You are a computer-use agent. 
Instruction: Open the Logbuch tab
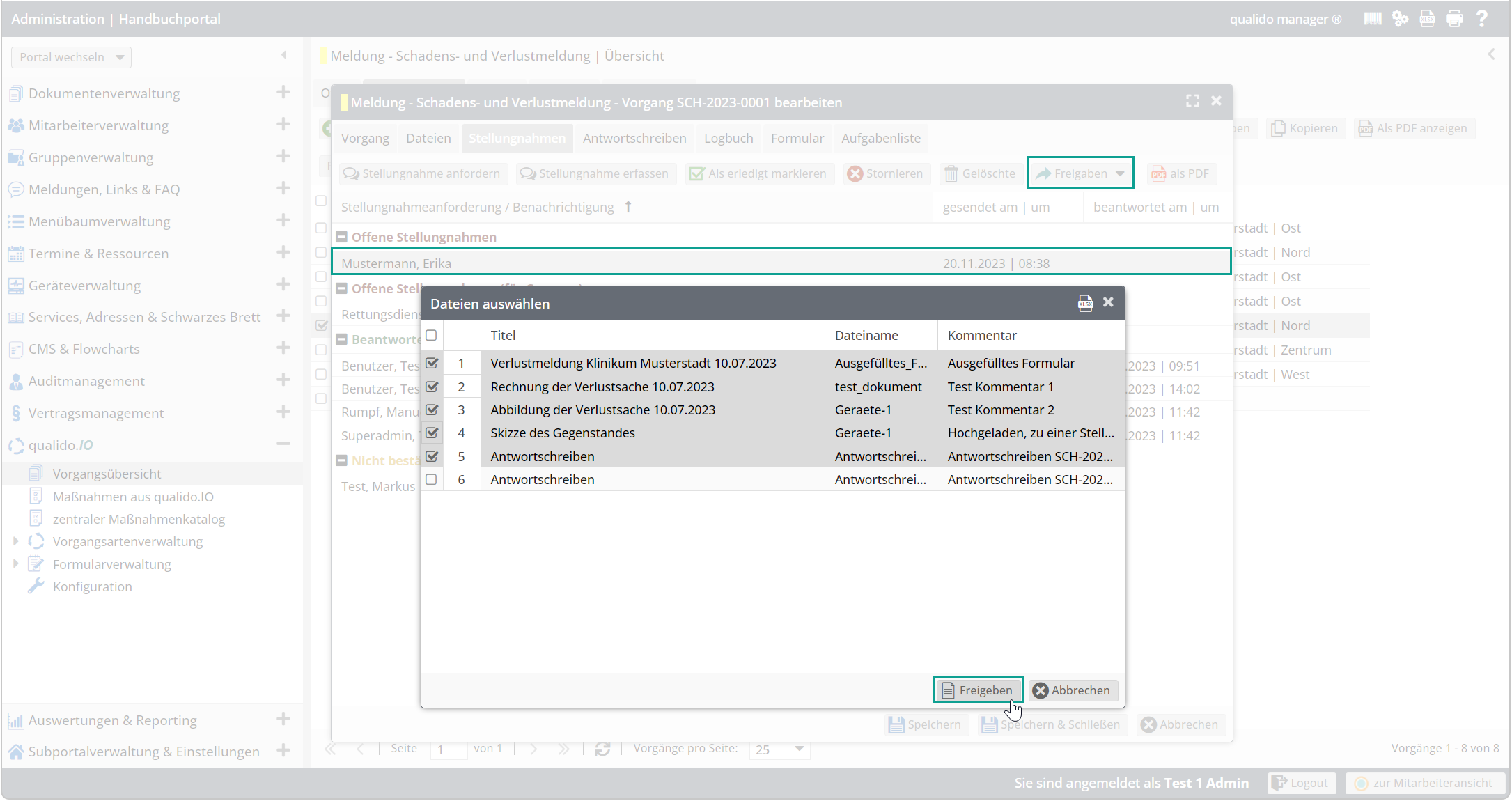point(728,138)
